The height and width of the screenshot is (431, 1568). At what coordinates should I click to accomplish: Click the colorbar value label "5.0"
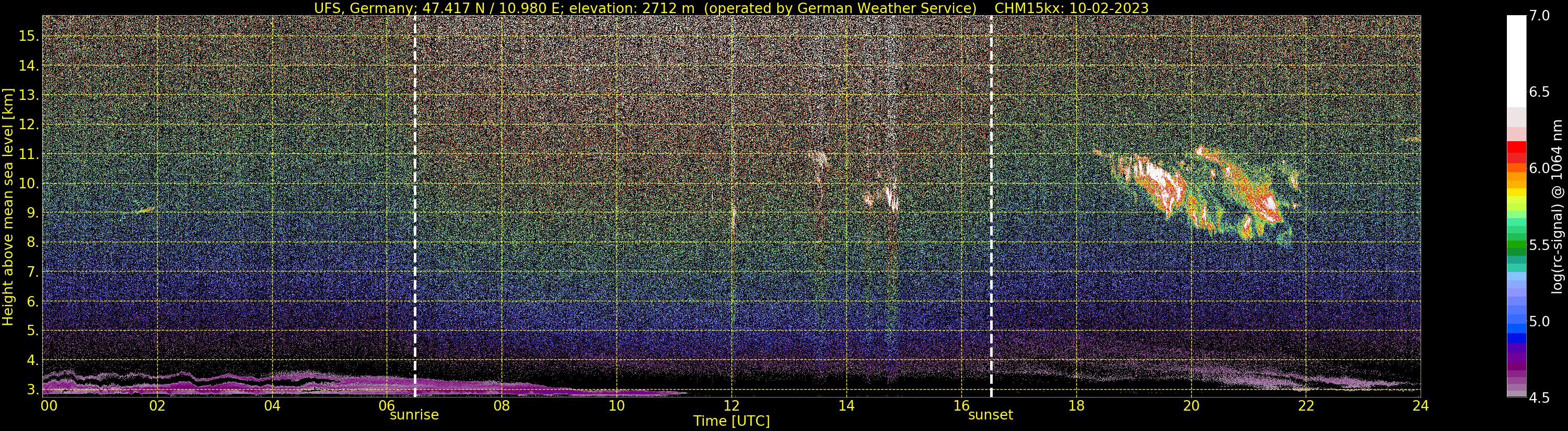pos(1539,321)
